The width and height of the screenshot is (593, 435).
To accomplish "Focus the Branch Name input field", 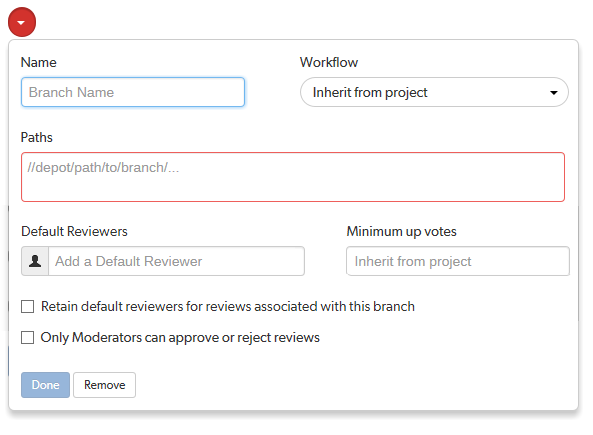I will [x=133, y=92].
